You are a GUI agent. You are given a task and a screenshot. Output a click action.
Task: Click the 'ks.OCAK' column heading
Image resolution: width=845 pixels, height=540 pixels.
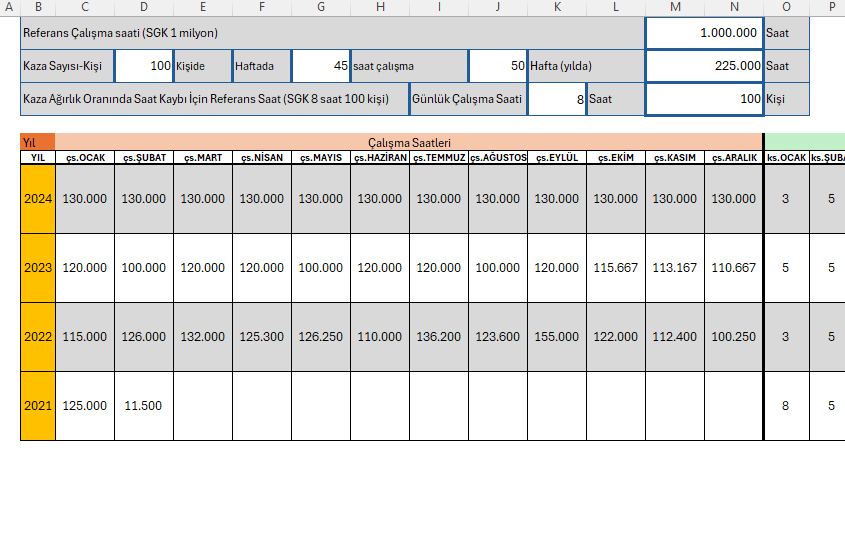point(787,157)
